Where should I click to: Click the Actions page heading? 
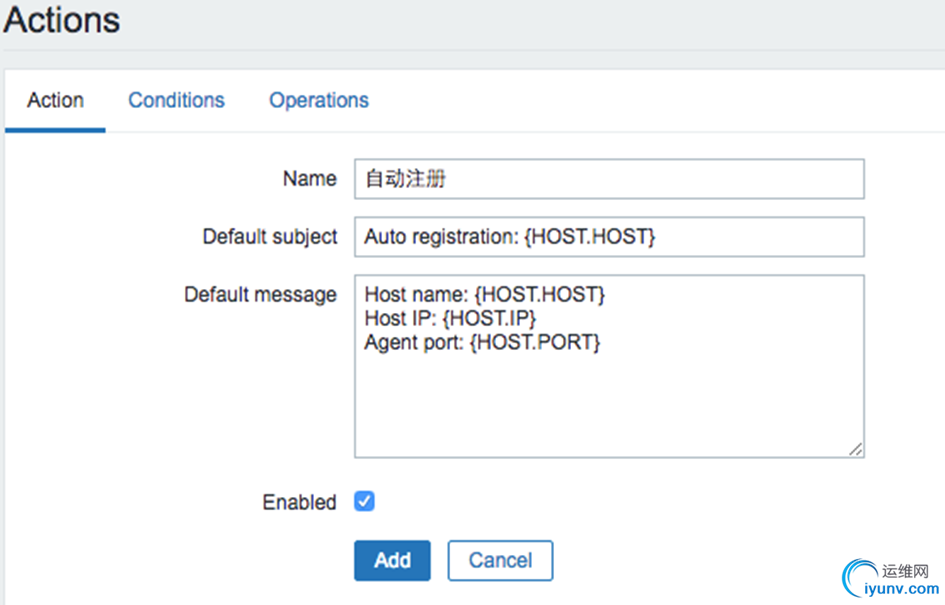(x=62, y=20)
